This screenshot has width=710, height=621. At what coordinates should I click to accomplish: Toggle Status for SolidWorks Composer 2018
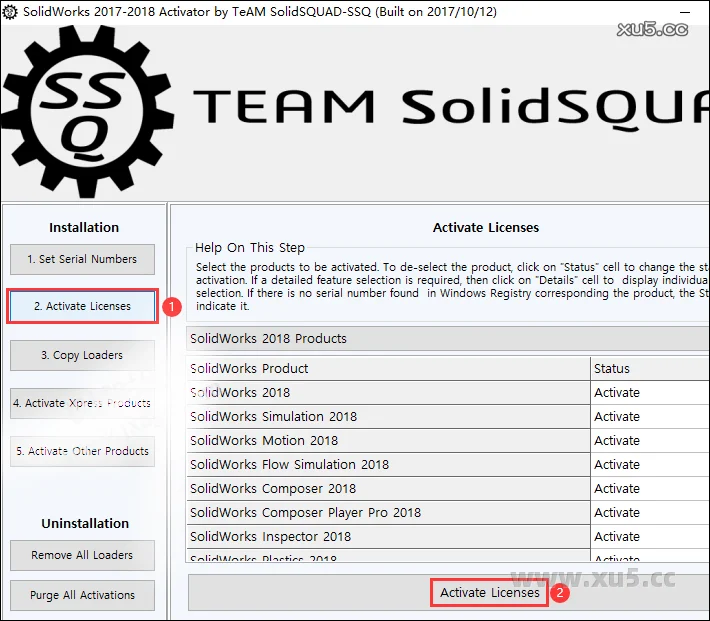click(x=617, y=489)
